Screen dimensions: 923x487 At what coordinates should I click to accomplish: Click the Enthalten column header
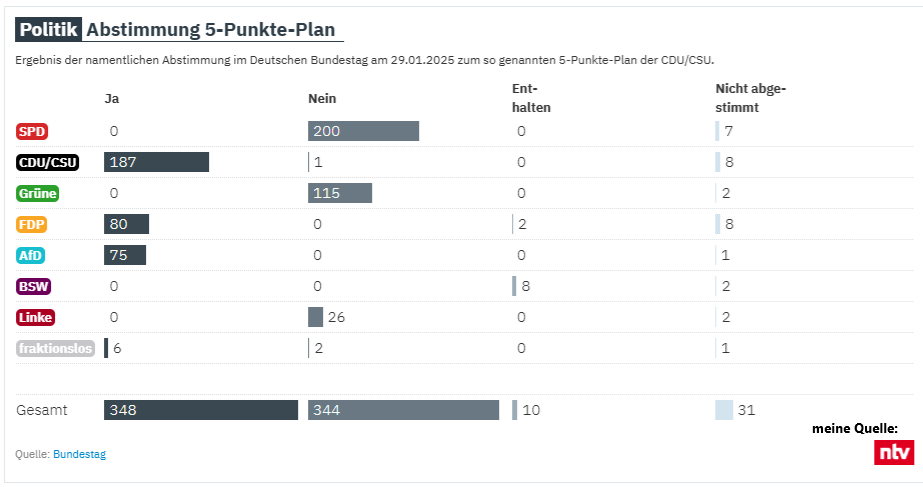coord(531,98)
